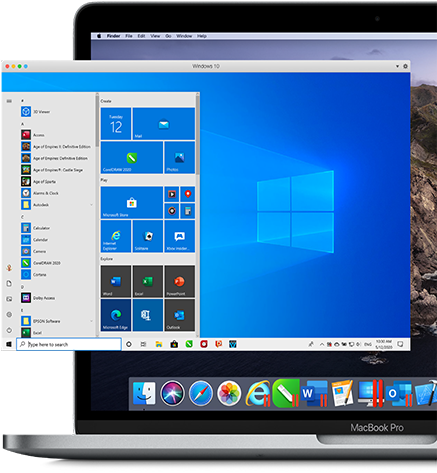
Task: Open the Xbox Insider tile
Action: [180, 236]
